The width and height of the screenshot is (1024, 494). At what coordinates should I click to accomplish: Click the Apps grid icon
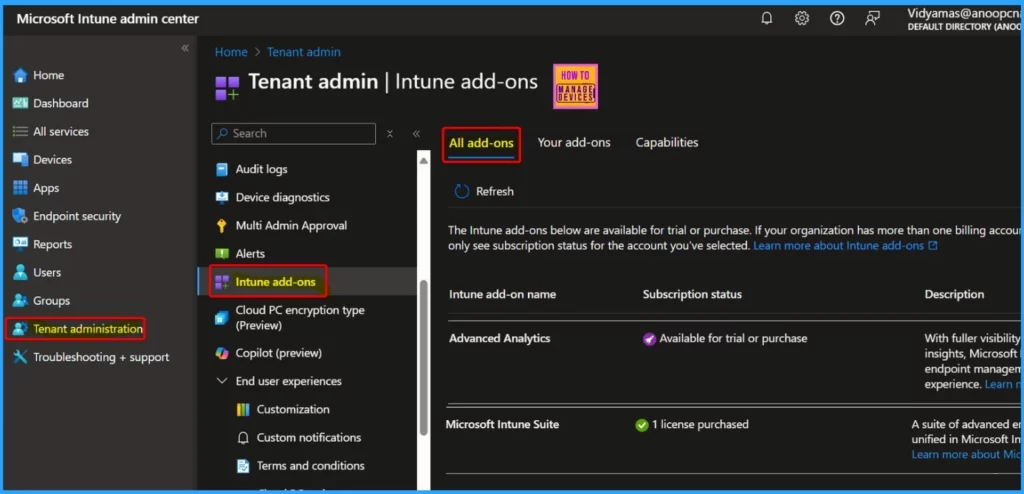(20, 188)
